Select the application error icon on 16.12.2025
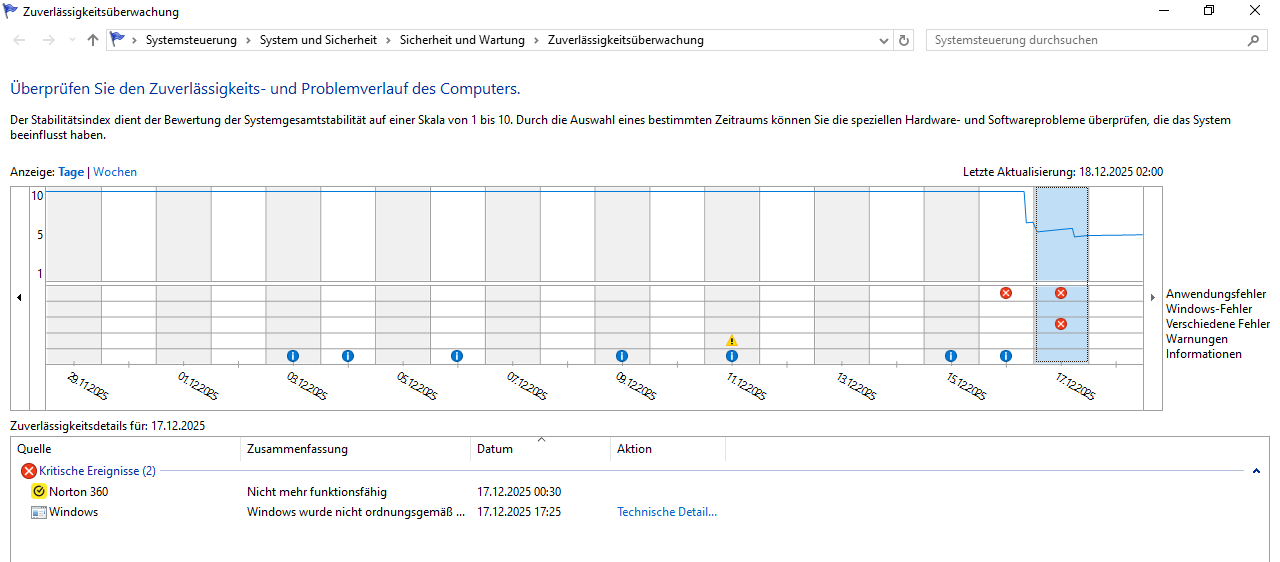The image size is (1280, 562). coord(1006,293)
